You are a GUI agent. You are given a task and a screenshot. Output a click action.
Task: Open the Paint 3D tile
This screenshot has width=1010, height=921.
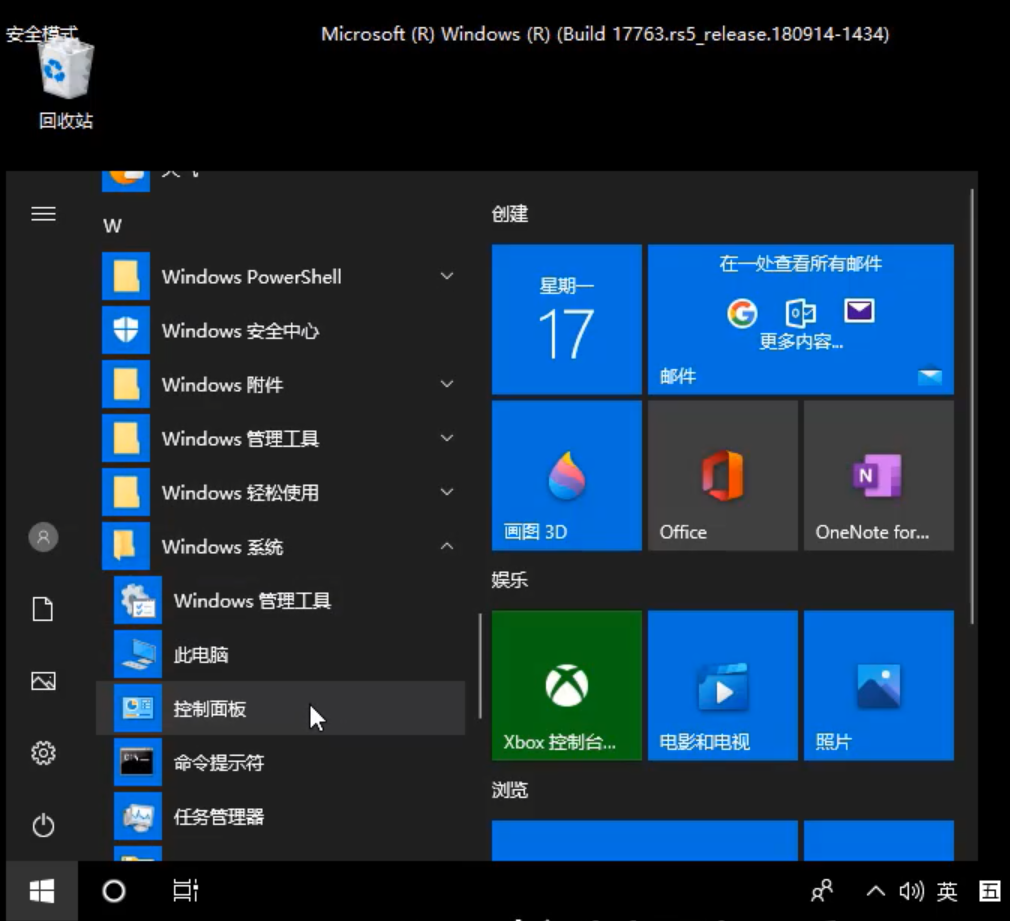[x=566, y=475]
